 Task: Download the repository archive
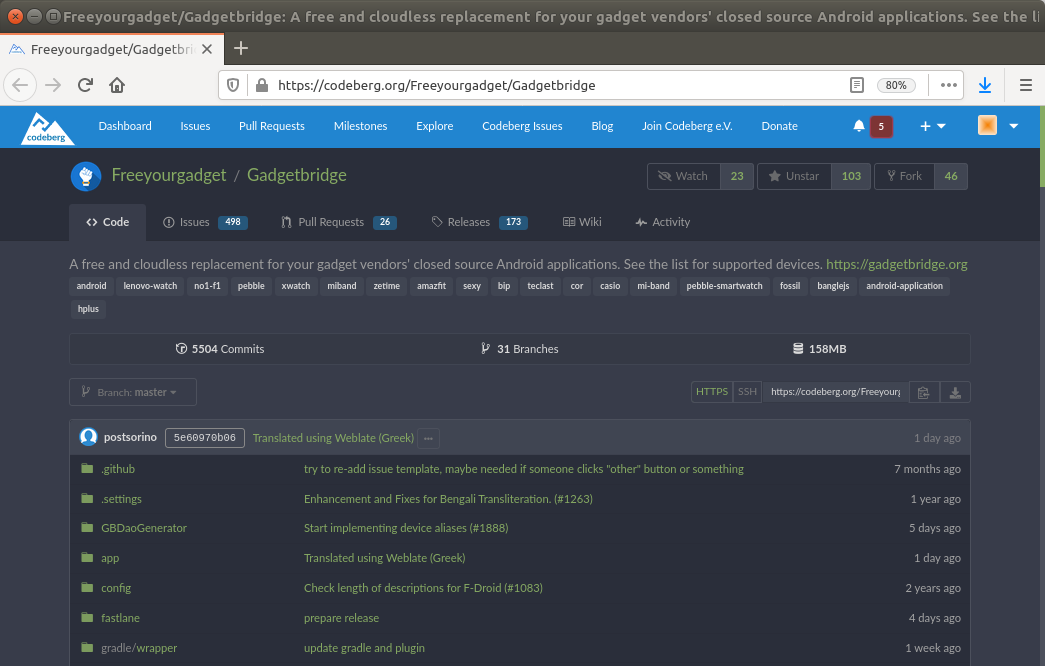954,391
